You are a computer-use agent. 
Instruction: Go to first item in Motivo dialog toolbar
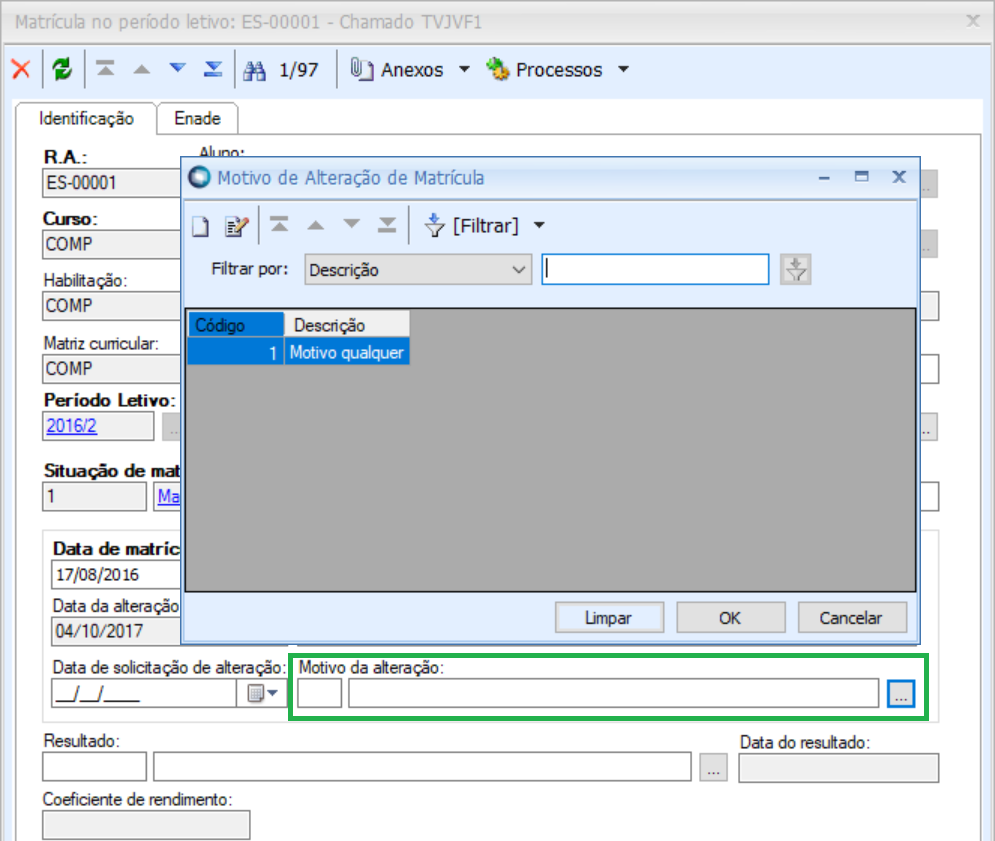[279, 225]
